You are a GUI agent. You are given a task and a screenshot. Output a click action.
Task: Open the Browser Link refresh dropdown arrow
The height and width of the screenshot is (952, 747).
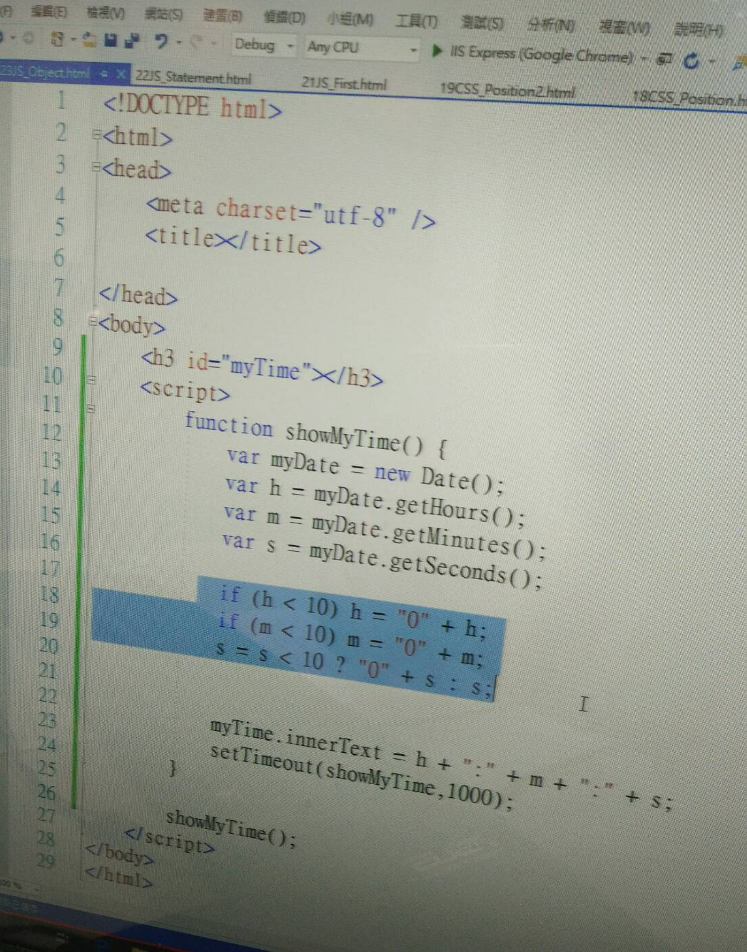[712, 61]
